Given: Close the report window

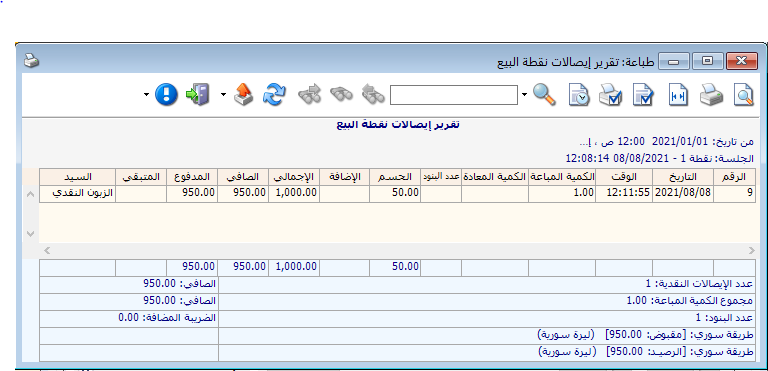Looking at the screenshot, I should (742, 62).
